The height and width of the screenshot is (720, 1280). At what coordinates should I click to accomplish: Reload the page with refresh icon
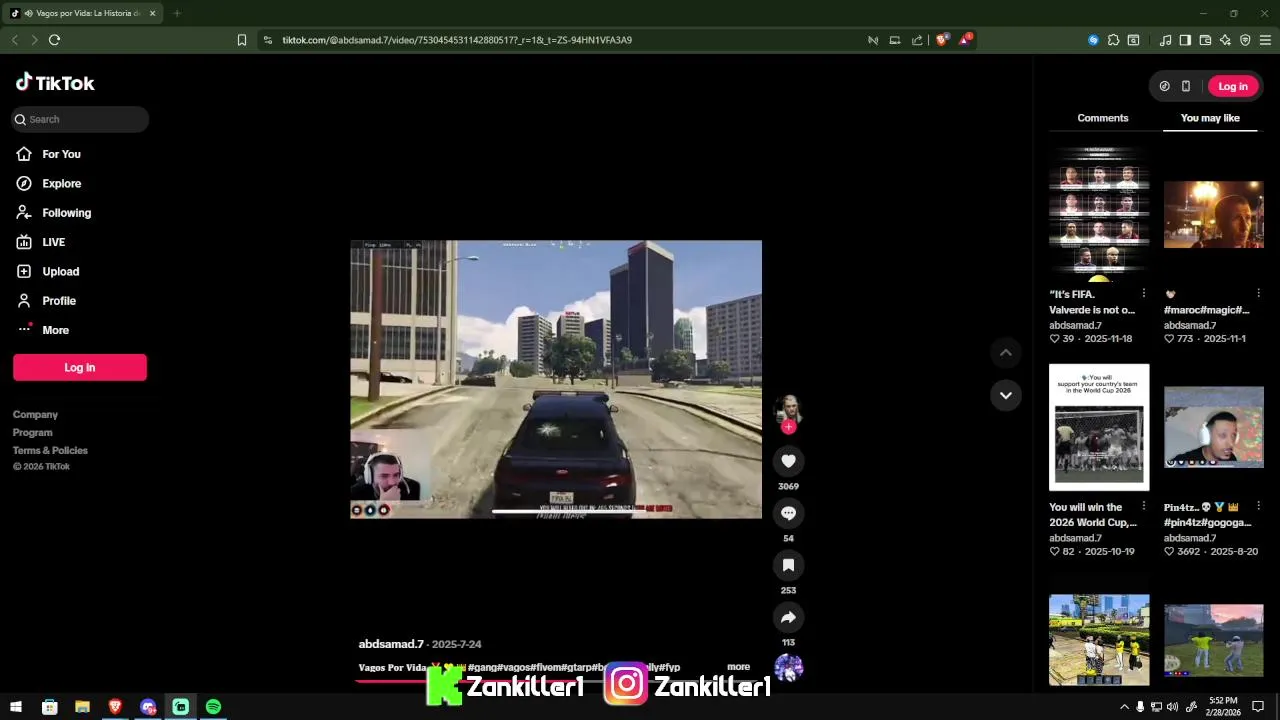point(54,40)
